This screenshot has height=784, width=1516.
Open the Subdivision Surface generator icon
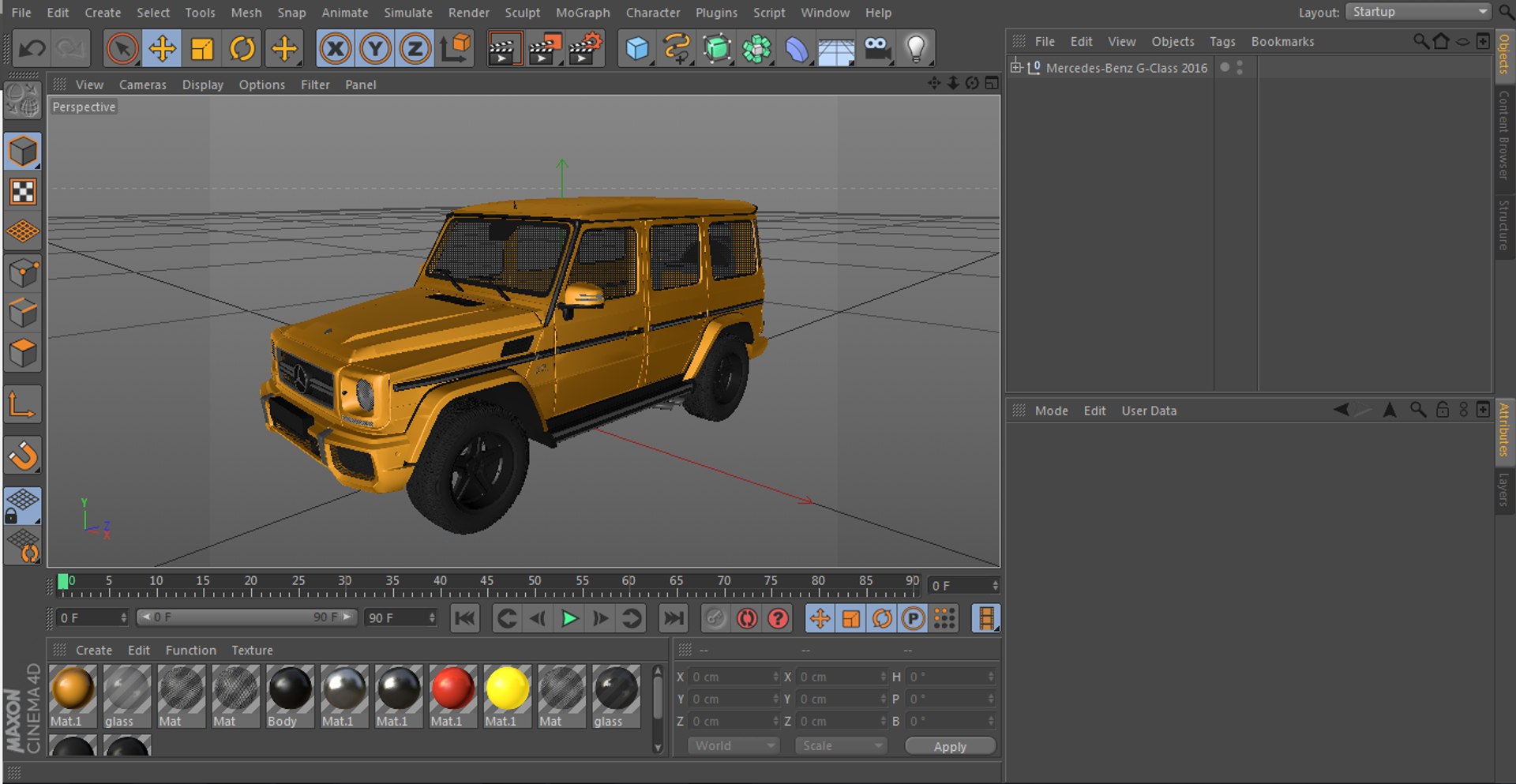pyautogui.click(x=717, y=49)
